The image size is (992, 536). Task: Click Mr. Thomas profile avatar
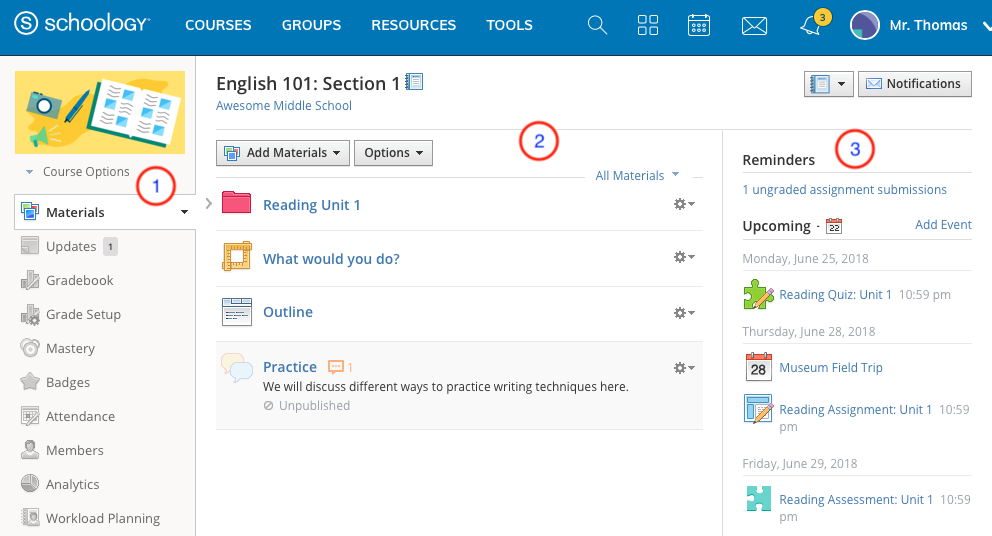[865, 25]
